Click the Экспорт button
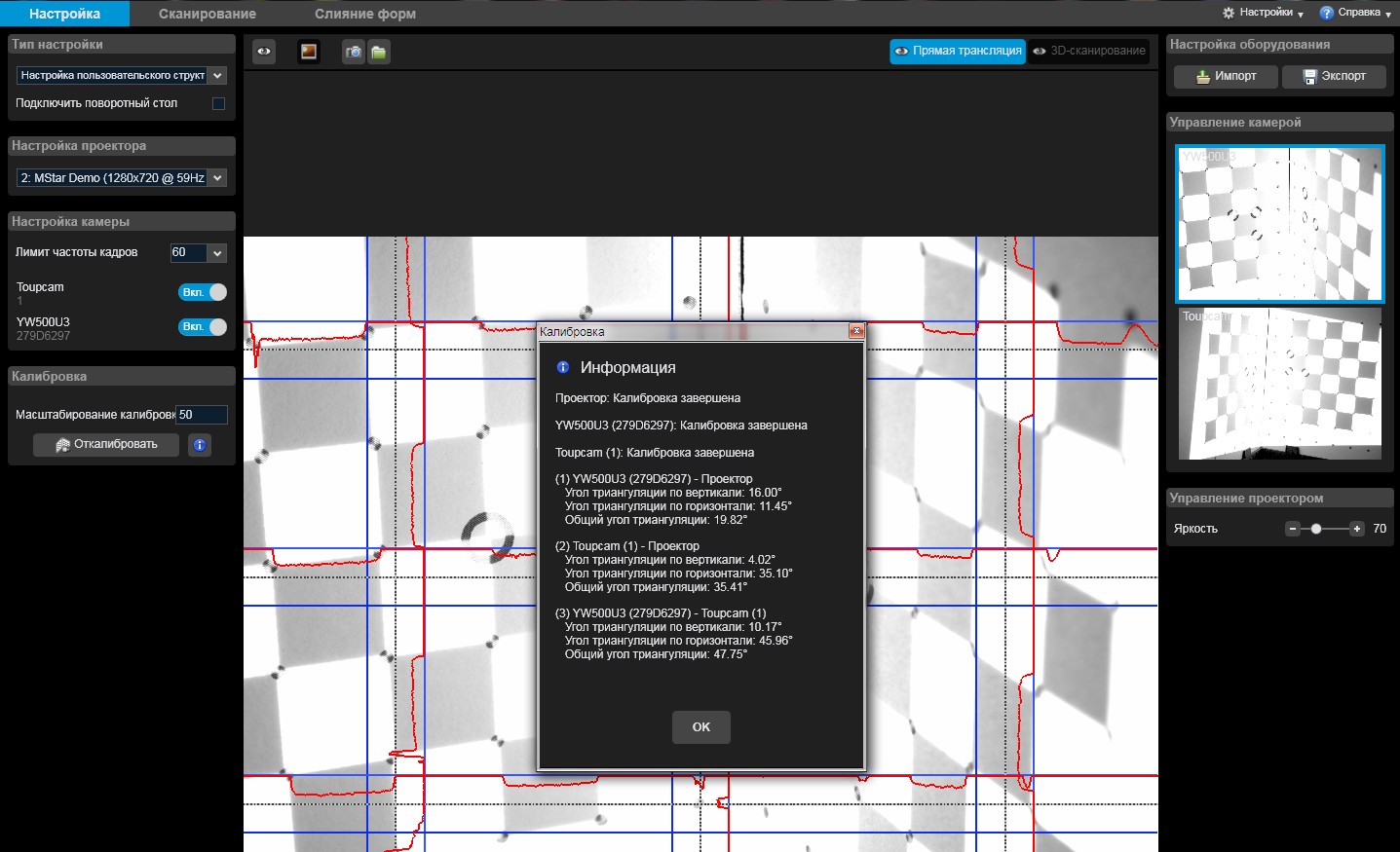The image size is (1400, 852). [1334, 76]
